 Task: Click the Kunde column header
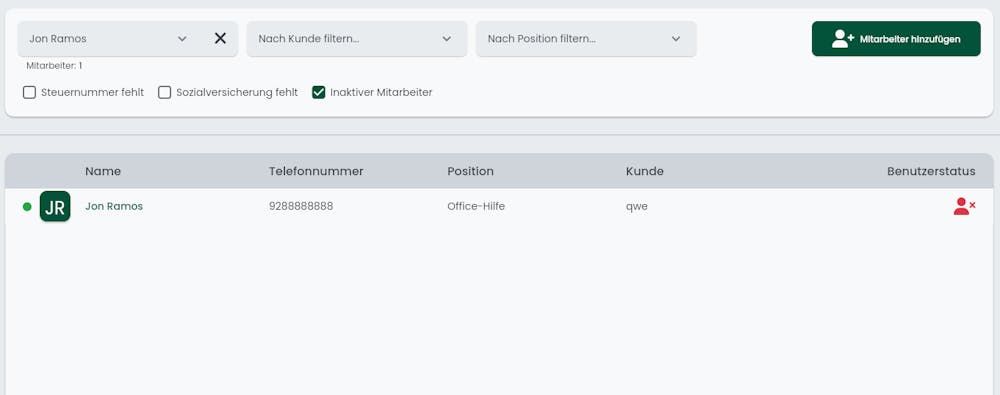click(645, 171)
